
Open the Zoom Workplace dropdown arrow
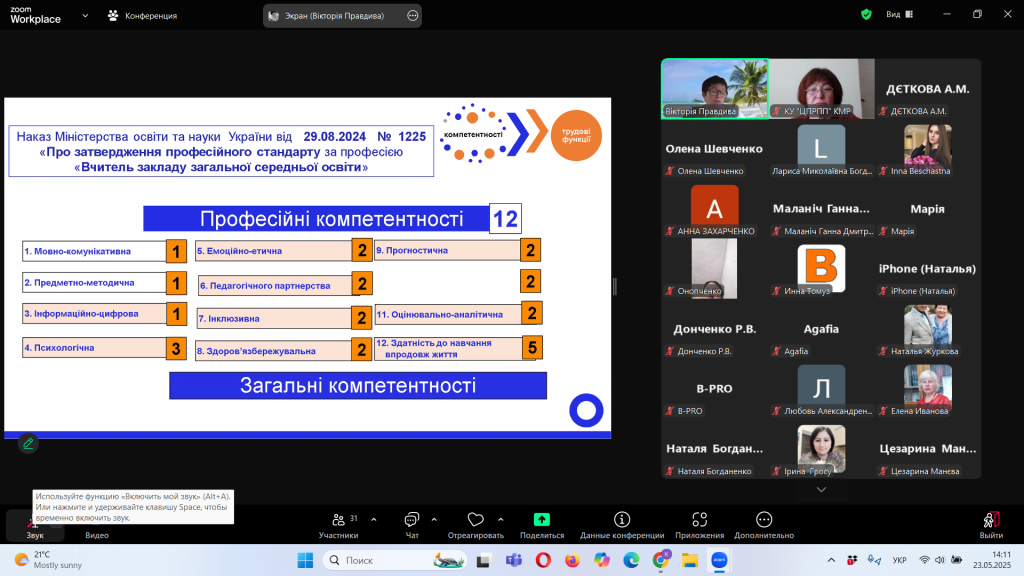point(85,16)
